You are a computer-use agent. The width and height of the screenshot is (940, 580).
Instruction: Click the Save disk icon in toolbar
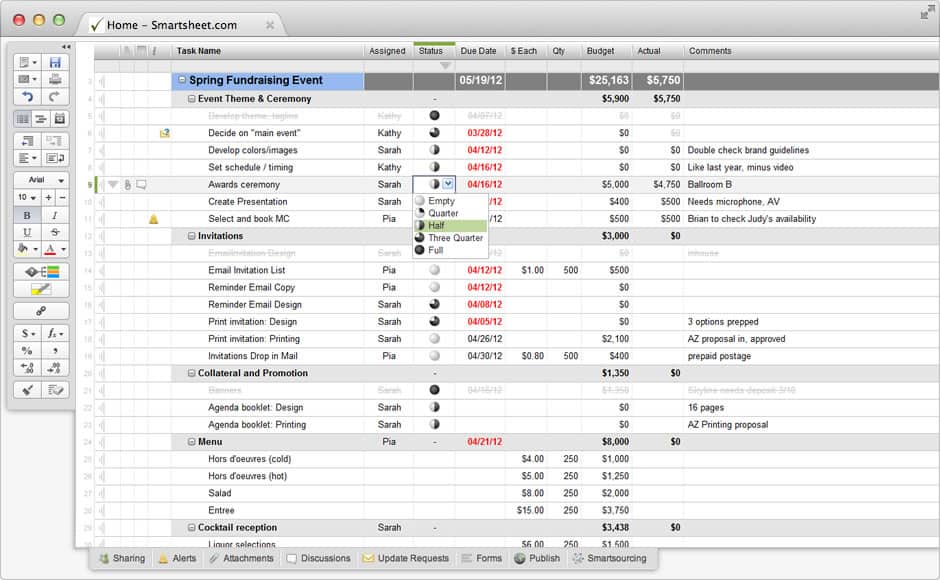click(x=55, y=62)
